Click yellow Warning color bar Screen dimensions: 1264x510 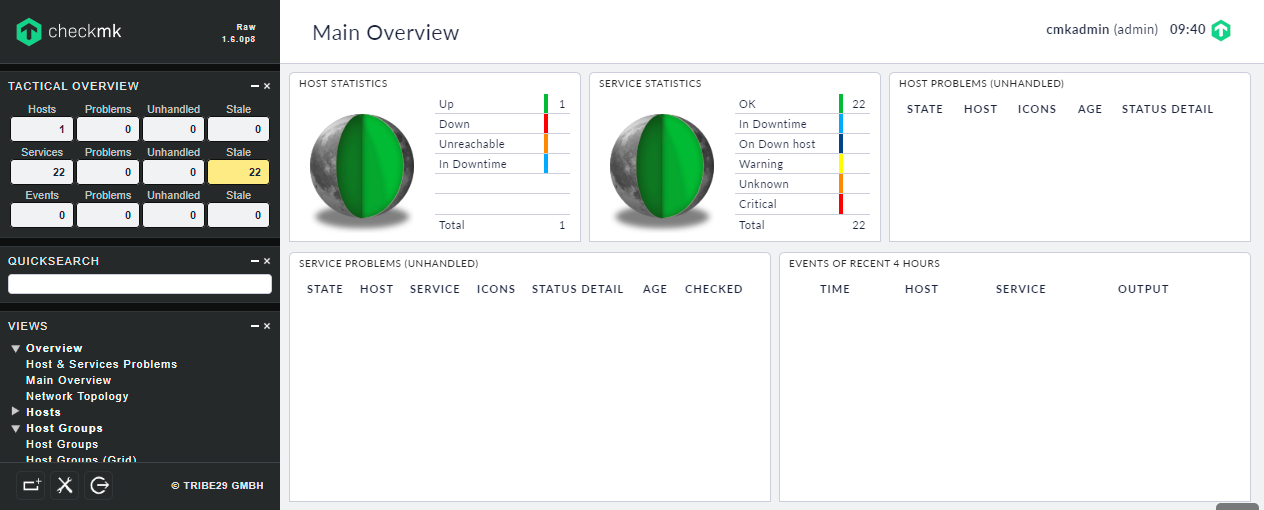click(x=841, y=164)
